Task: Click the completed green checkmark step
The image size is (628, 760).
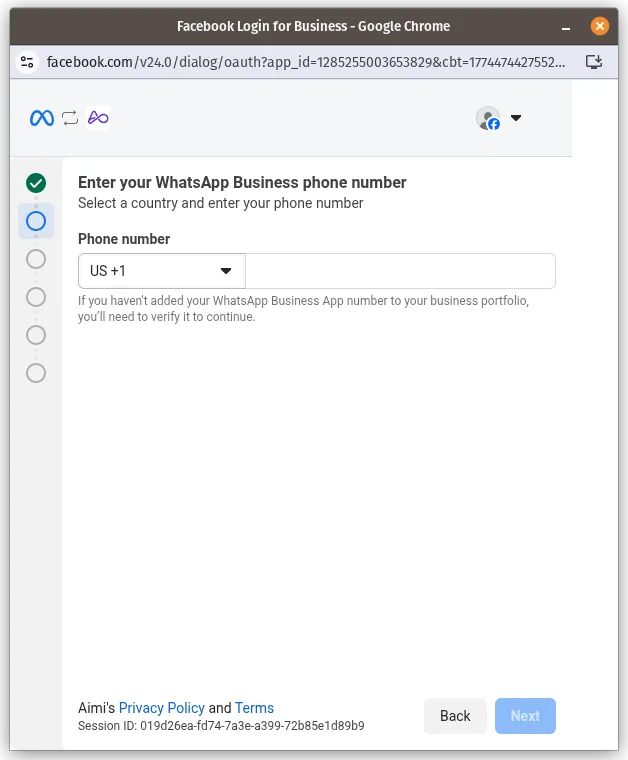Action: click(x=36, y=183)
